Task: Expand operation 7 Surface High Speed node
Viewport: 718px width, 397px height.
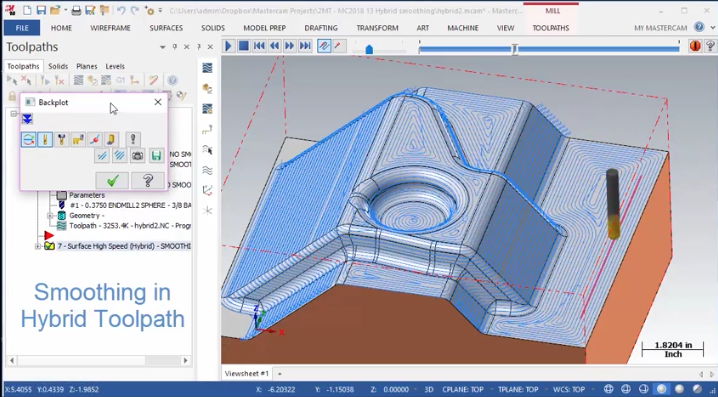Action: [x=38, y=246]
